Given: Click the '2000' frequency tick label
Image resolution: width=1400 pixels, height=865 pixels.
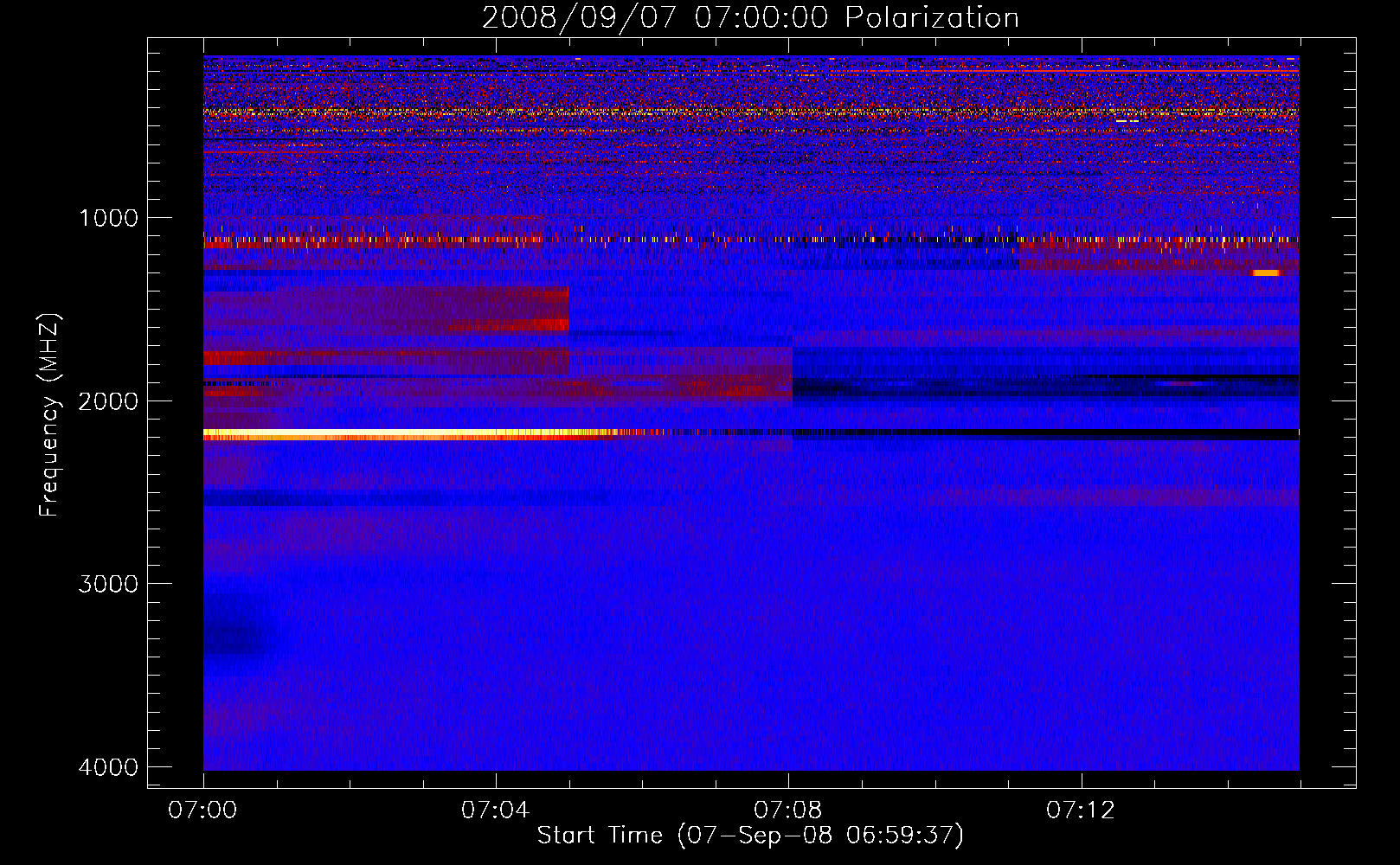Looking at the screenshot, I should 108,401.
